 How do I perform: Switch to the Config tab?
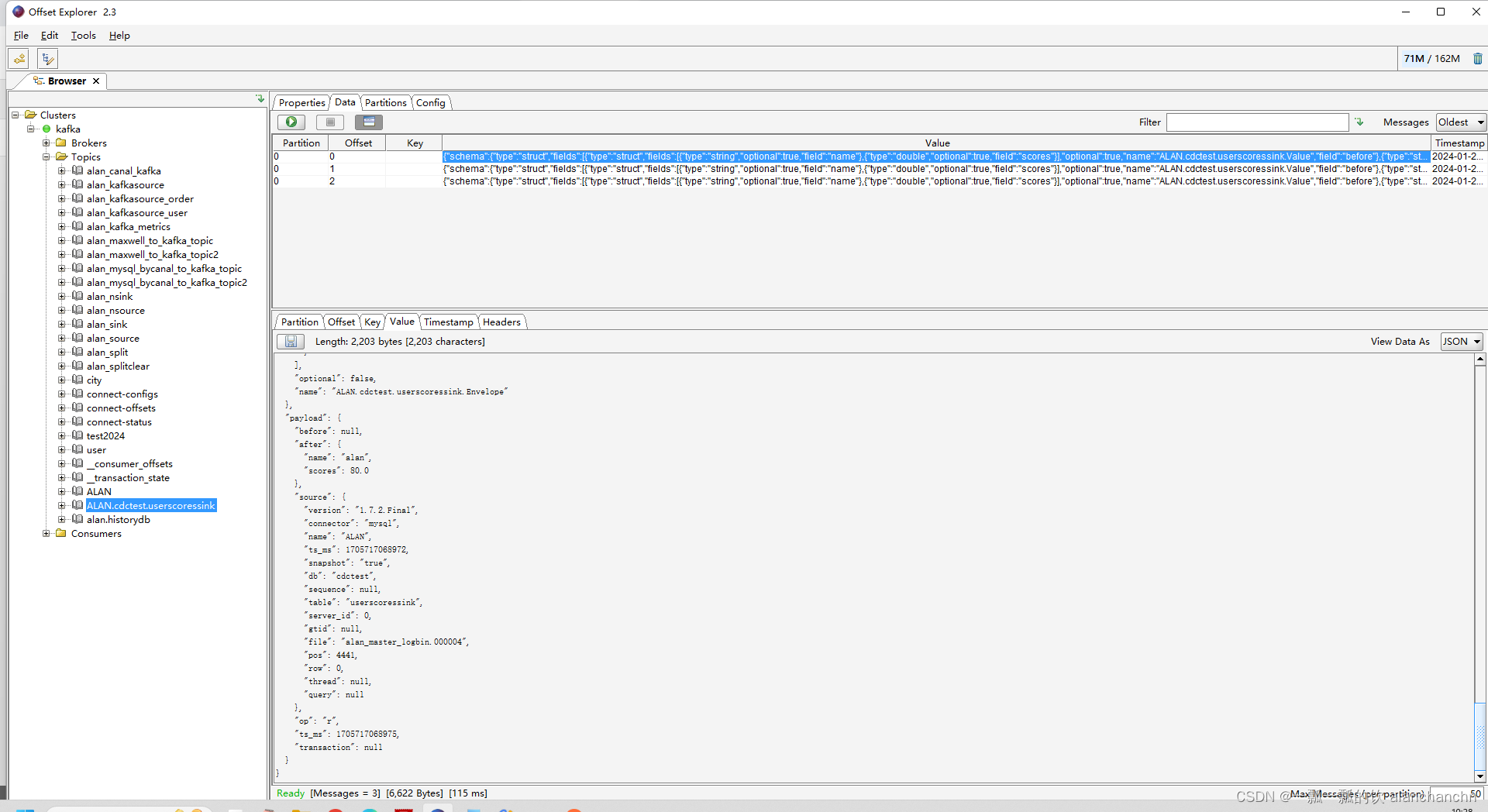(431, 103)
